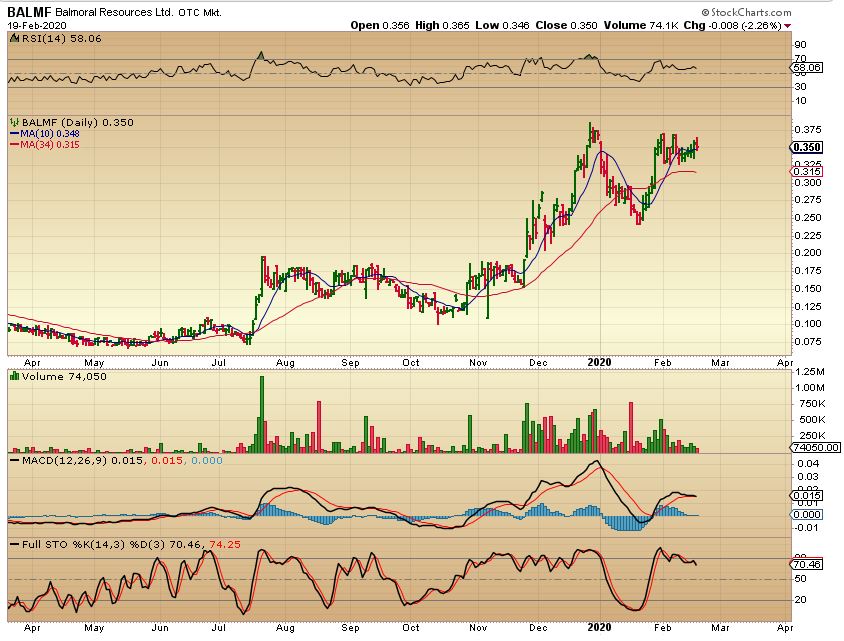Image resolution: width=844 pixels, height=641 pixels.
Task: Select the blue line marker for MA(10)
Action: pyautogui.click(x=15, y=133)
